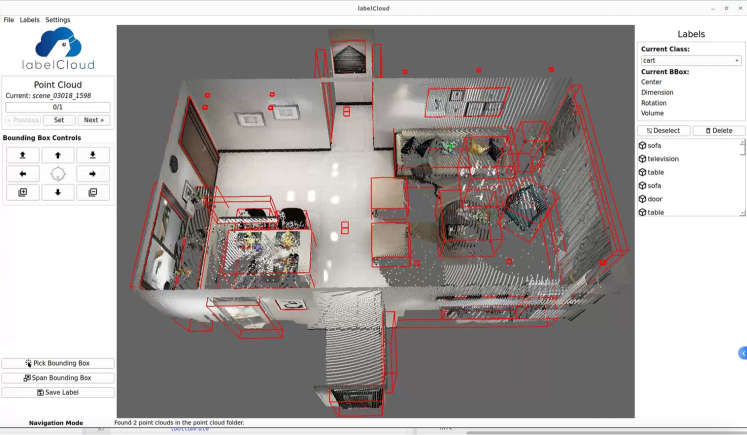The image size is (747, 435).
Task: Move bounding box left with left arrow
Action: point(22,174)
